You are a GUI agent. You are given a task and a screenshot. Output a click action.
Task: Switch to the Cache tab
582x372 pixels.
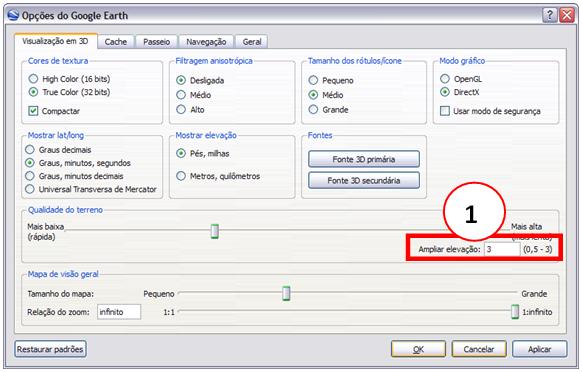pyautogui.click(x=116, y=42)
